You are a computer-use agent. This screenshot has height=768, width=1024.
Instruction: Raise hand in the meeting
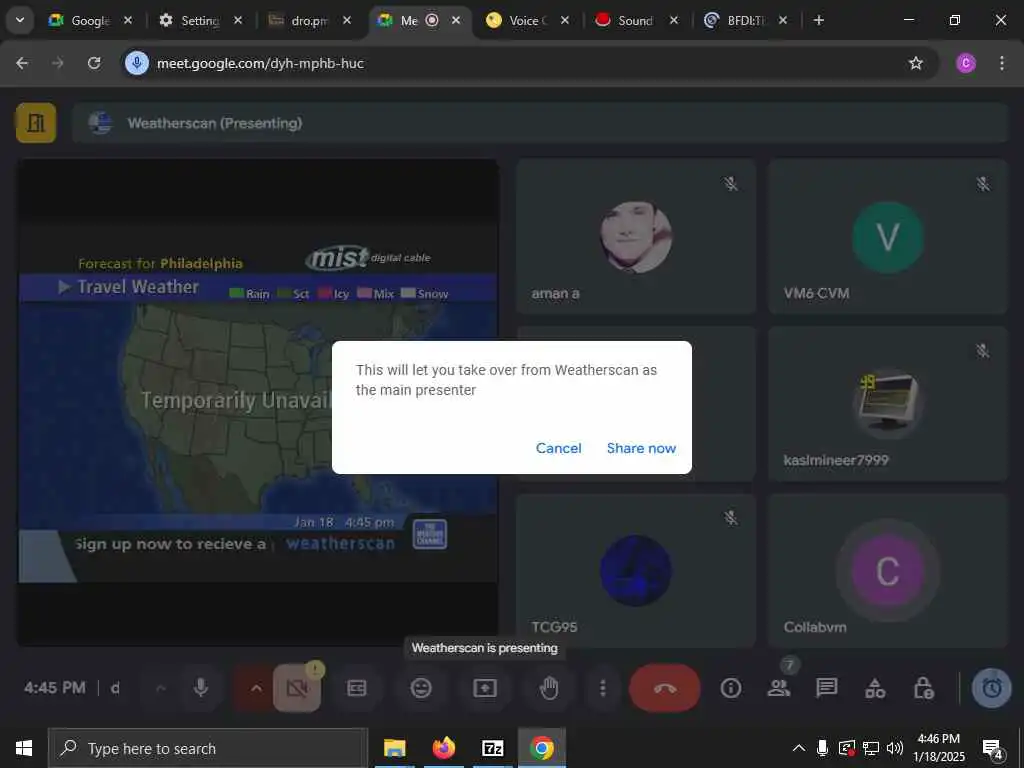click(549, 688)
